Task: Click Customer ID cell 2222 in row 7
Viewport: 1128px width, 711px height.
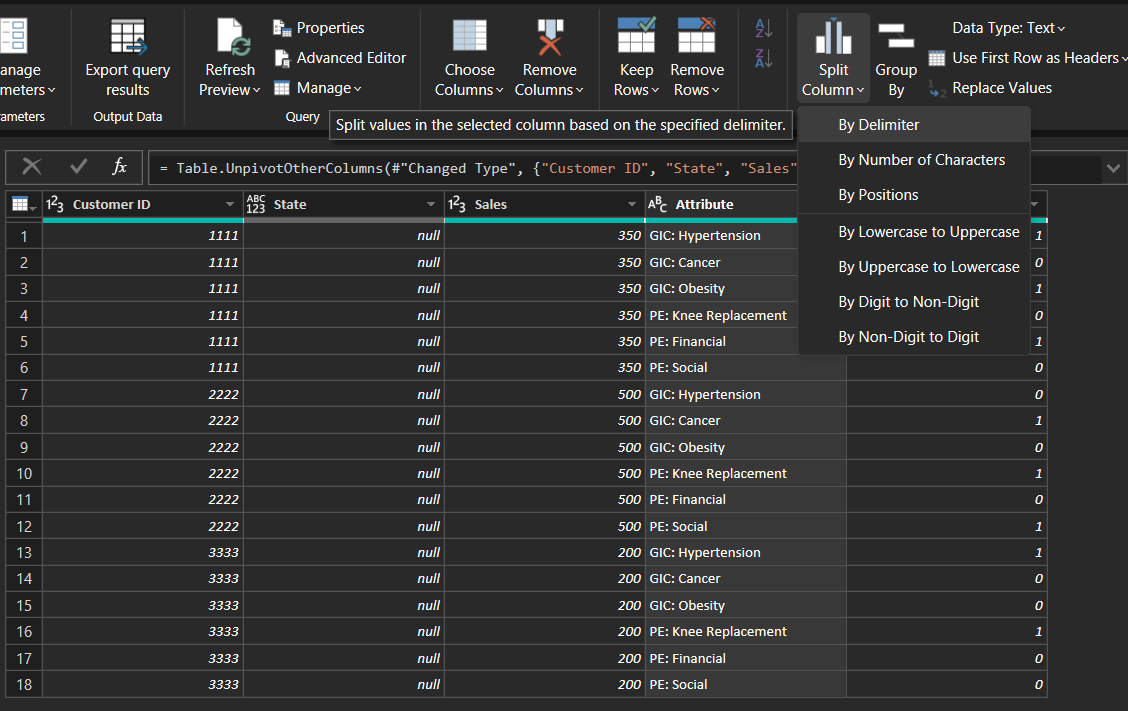Action: 143,394
